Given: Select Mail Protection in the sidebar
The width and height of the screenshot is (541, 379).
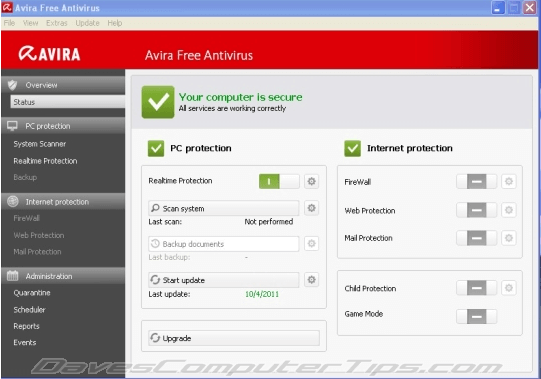Looking at the screenshot, I should pyautogui.click(x=37, y=252).
